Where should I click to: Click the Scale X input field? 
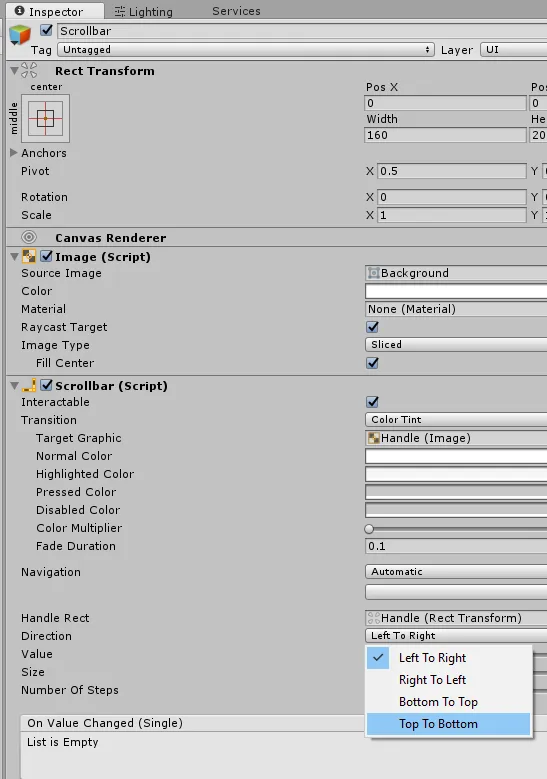click(452, 215)
